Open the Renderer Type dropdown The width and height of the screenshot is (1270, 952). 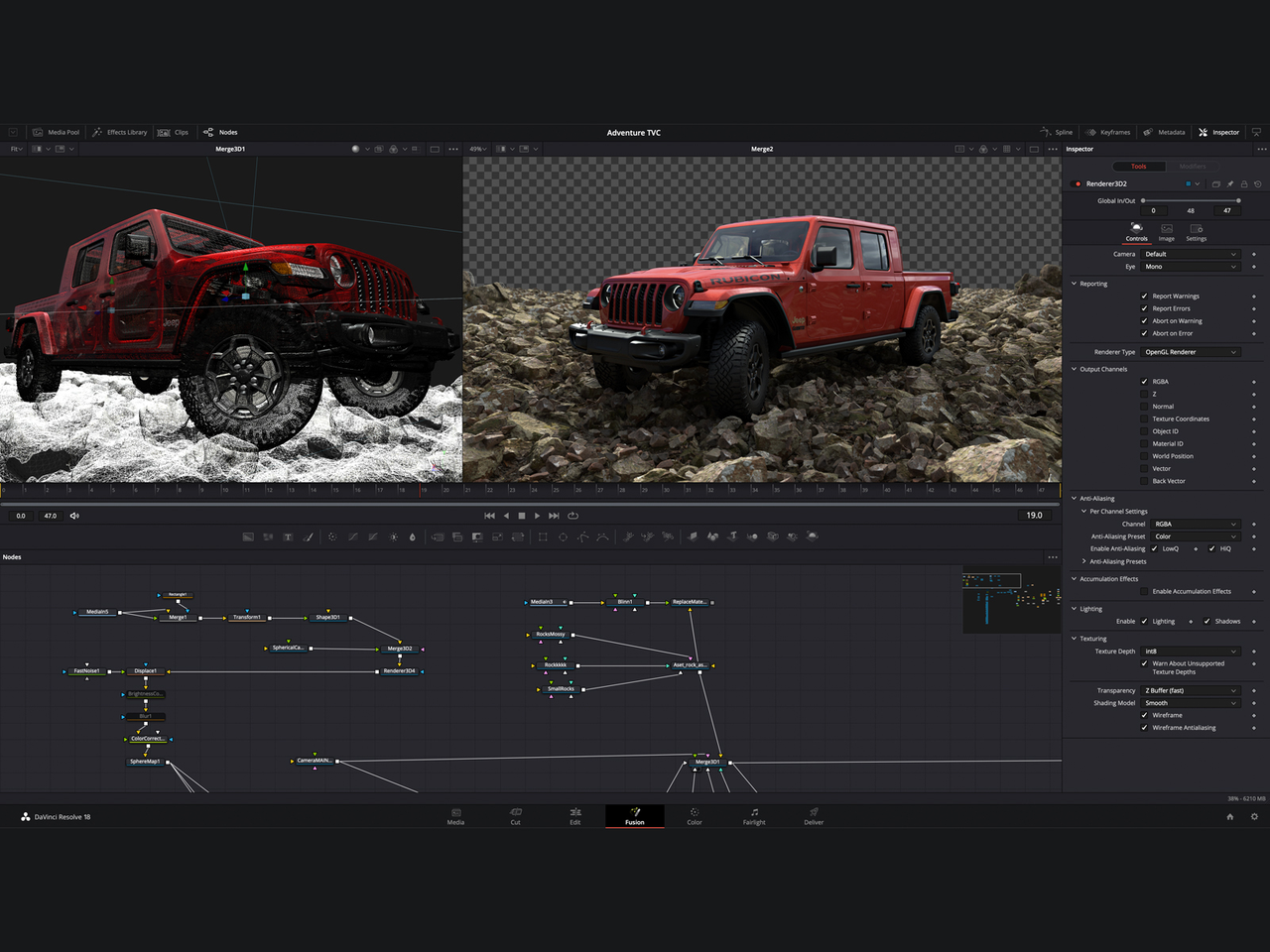[x=1190, y=351]
